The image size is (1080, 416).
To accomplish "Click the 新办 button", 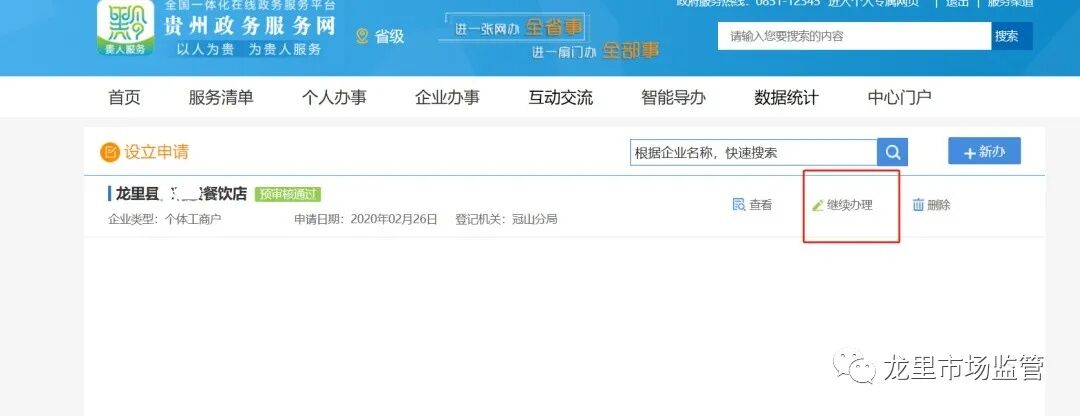I will pos(984,152).
